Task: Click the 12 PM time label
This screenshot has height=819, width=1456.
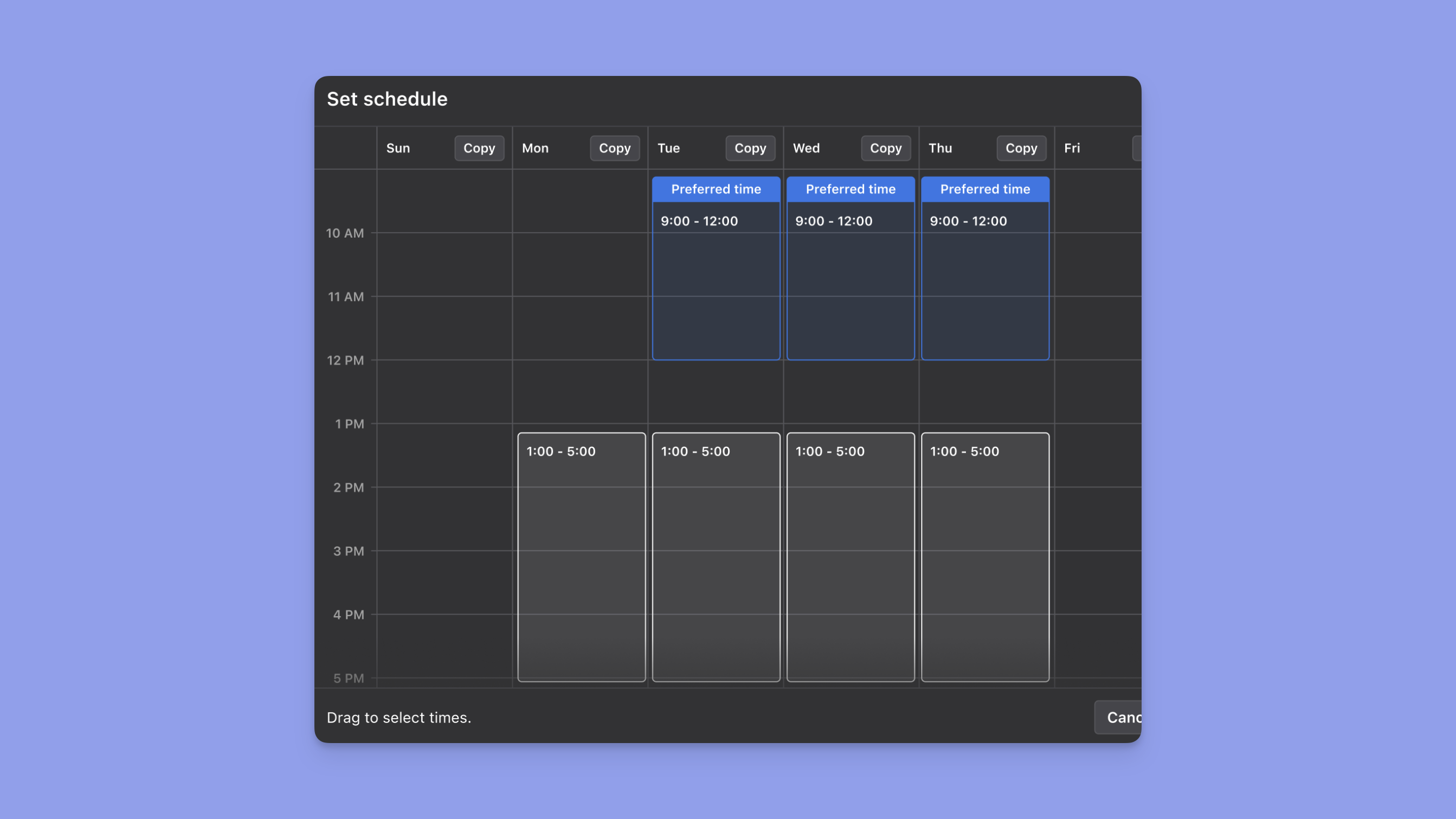Action: pyautogui.click(x=345, y=360)
